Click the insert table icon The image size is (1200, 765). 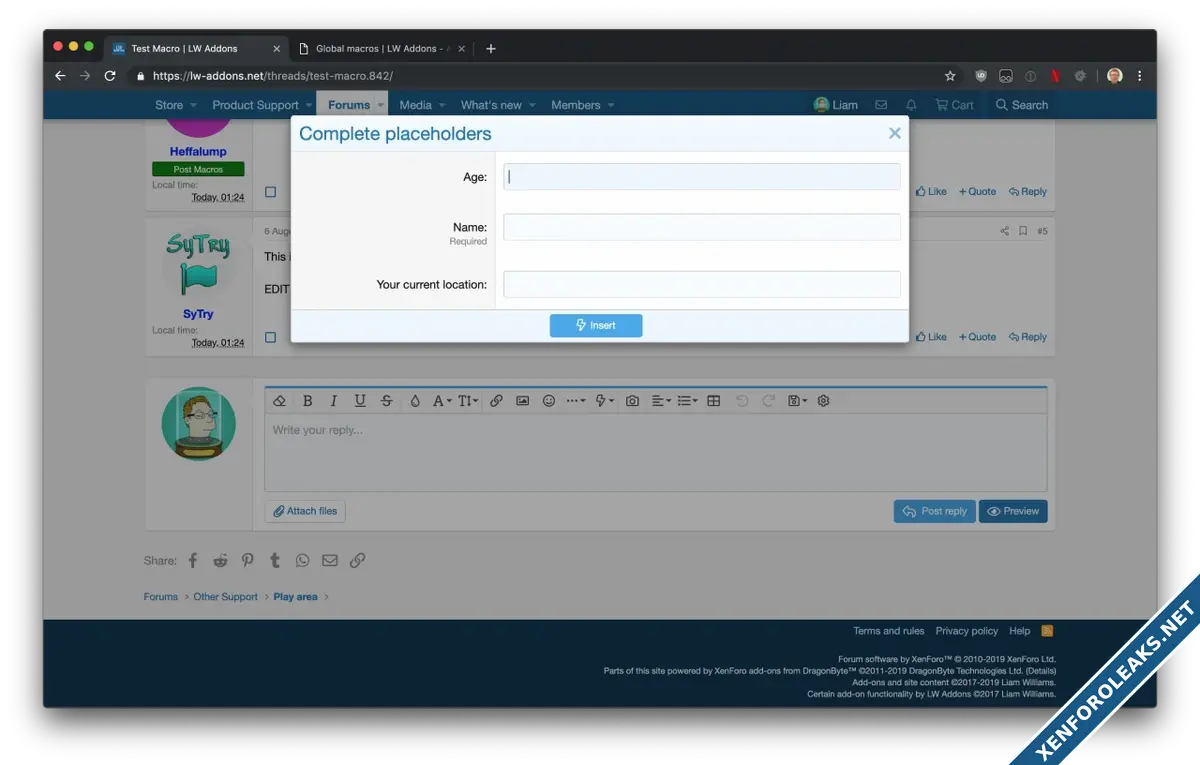(x=713, y=401)
